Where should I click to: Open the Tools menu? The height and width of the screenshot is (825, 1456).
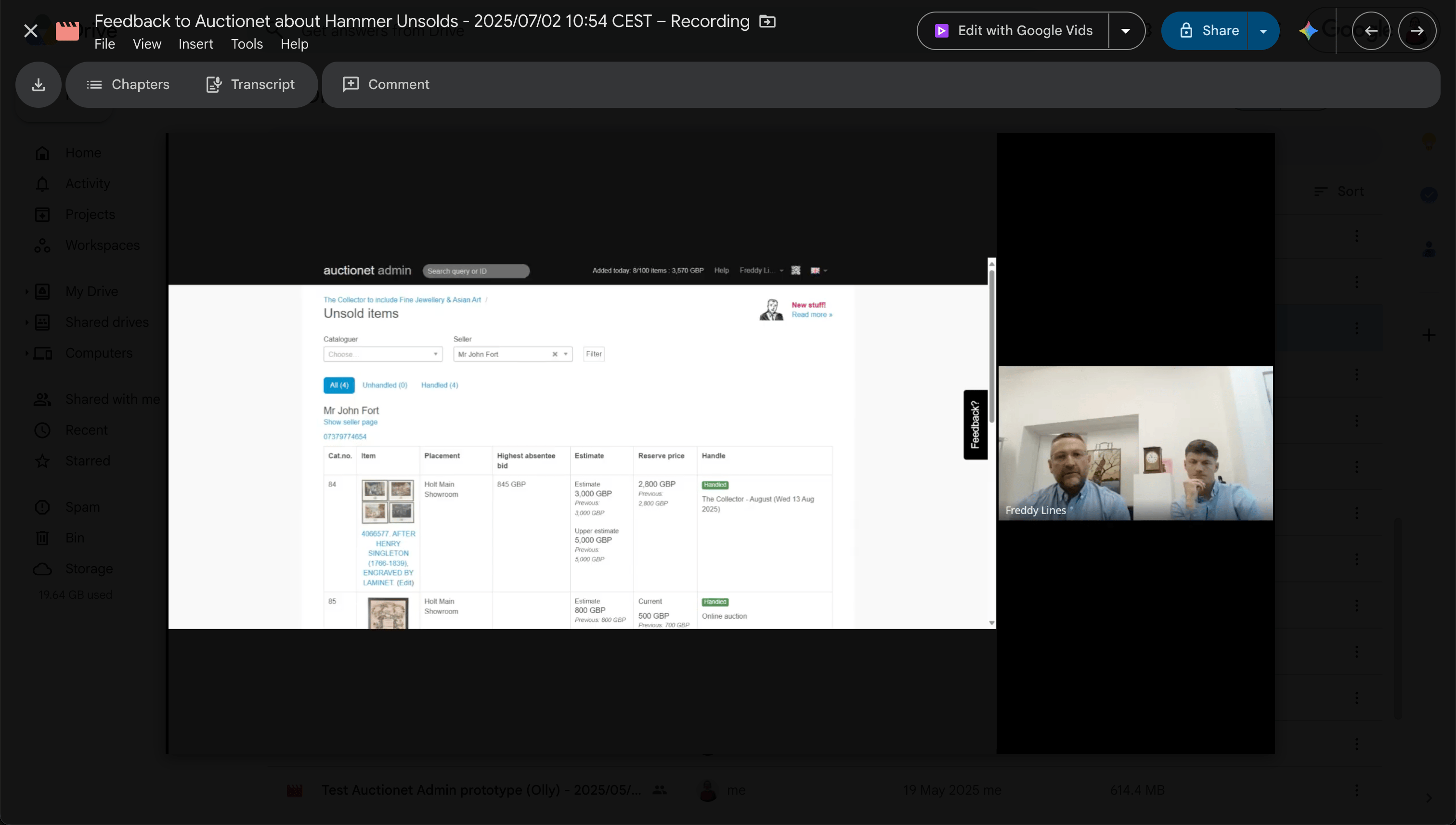tap(247, 44)
